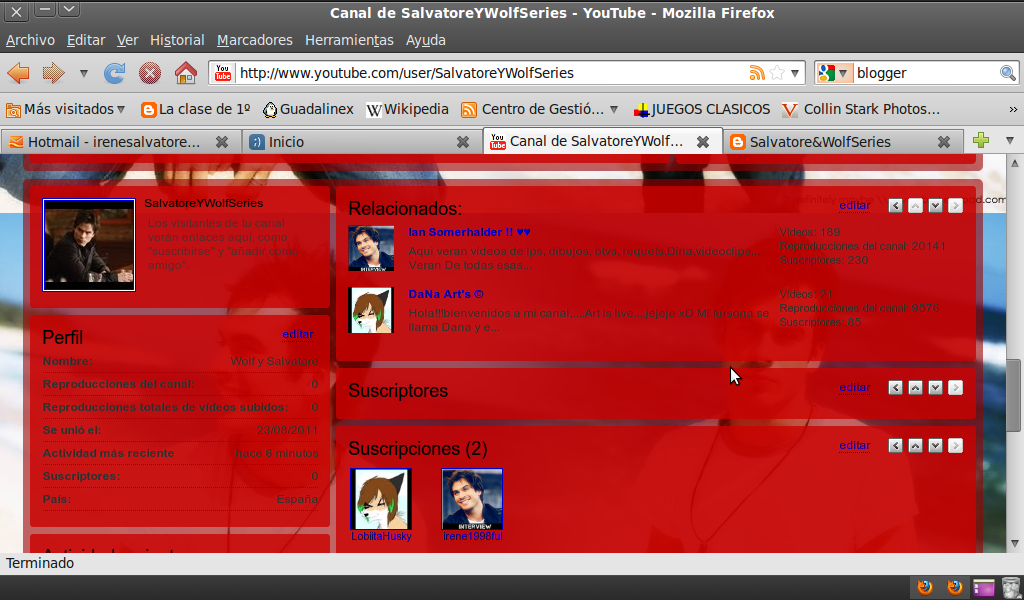Reload the current YouTube page
Screen dimensions: 1024x600
coord(114,72)
